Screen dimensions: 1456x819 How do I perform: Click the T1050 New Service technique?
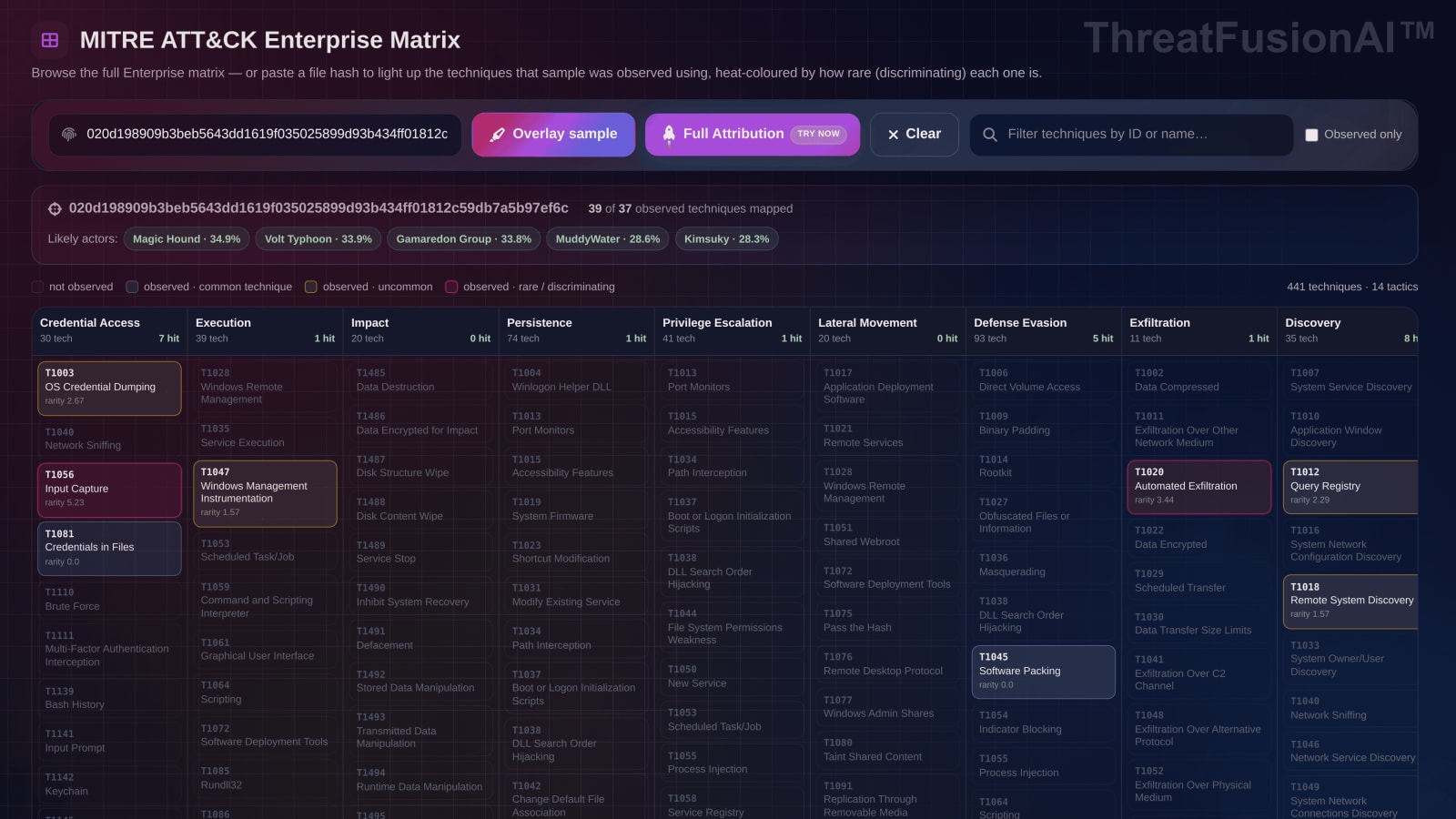tap(732, 677)
